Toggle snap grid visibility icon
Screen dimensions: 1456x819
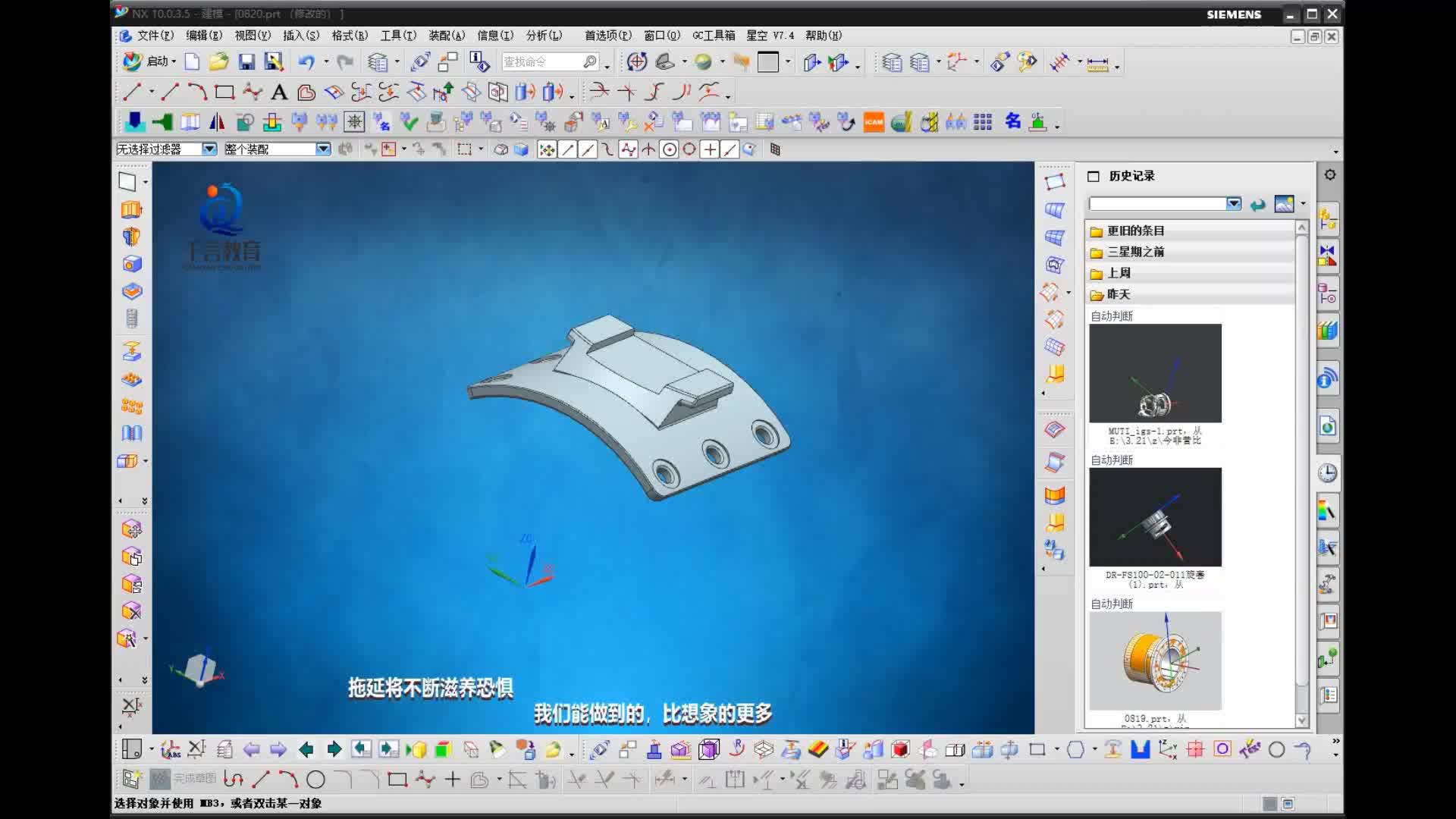(775, 149)
